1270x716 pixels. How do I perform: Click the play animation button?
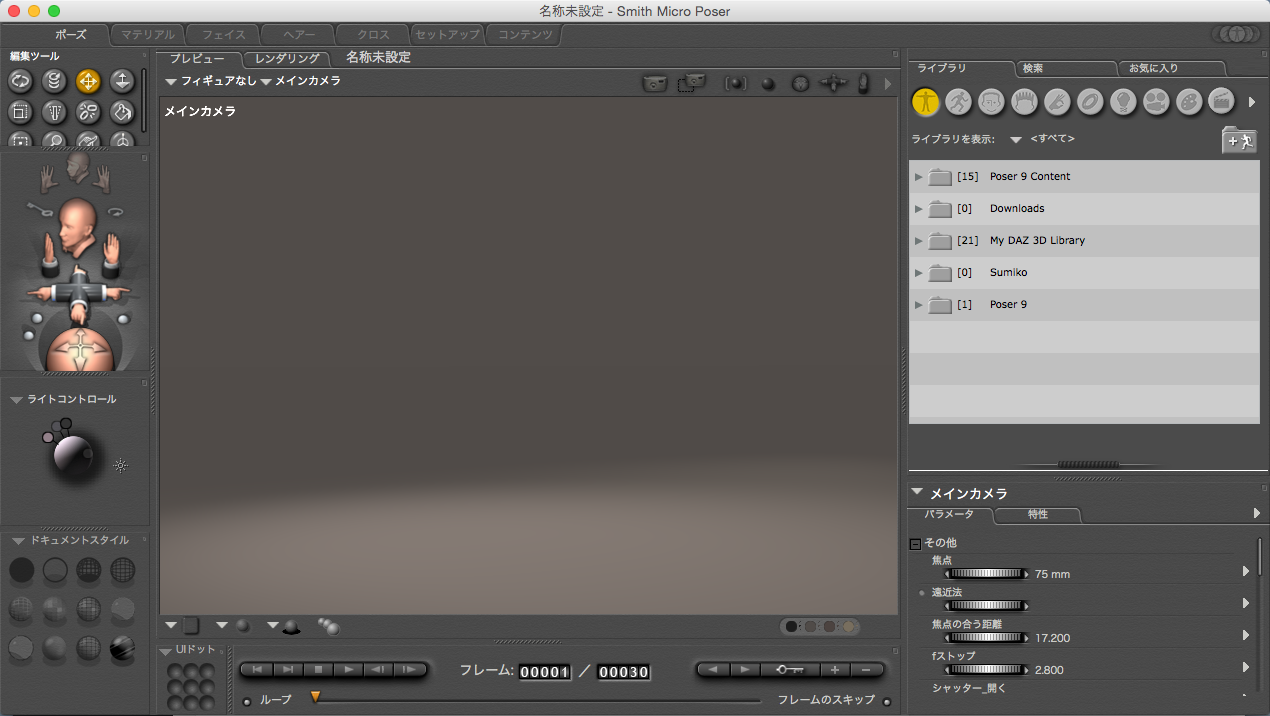point(348,670)
